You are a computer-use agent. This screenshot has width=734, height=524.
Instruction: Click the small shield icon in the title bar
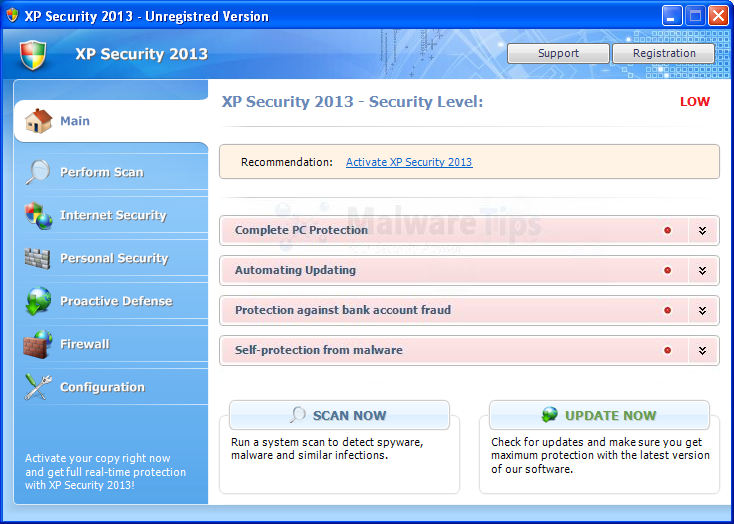click(12, 15)
